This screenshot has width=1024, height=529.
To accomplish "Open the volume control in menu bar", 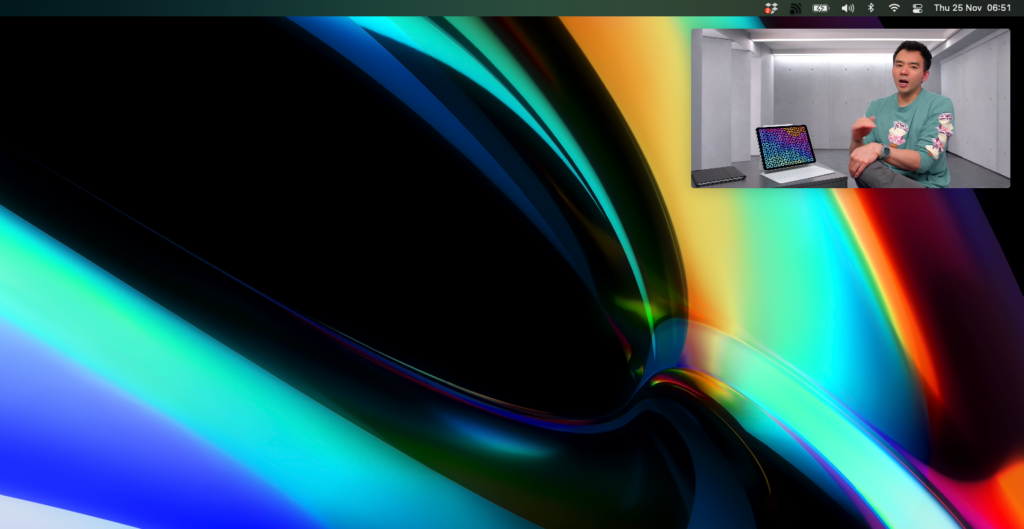I will 848,8.
